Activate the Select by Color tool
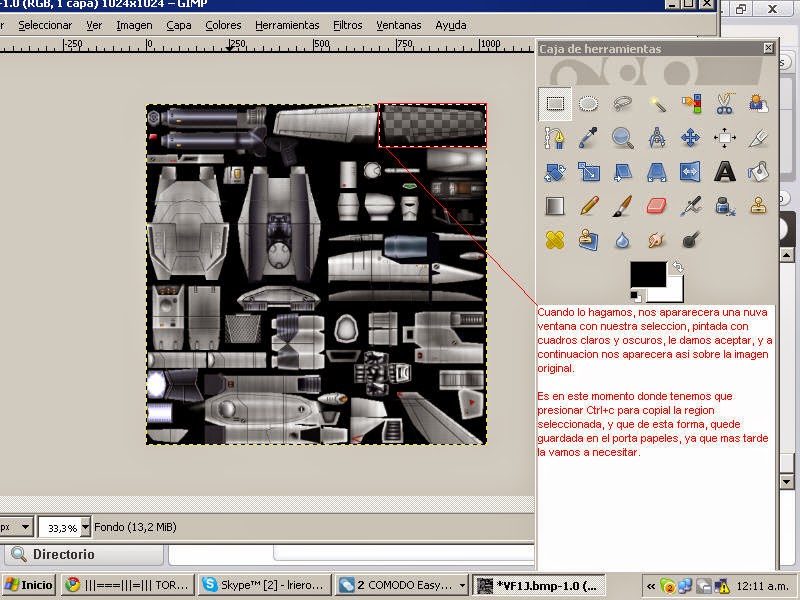The image size is (800, 600). [691, 104]
